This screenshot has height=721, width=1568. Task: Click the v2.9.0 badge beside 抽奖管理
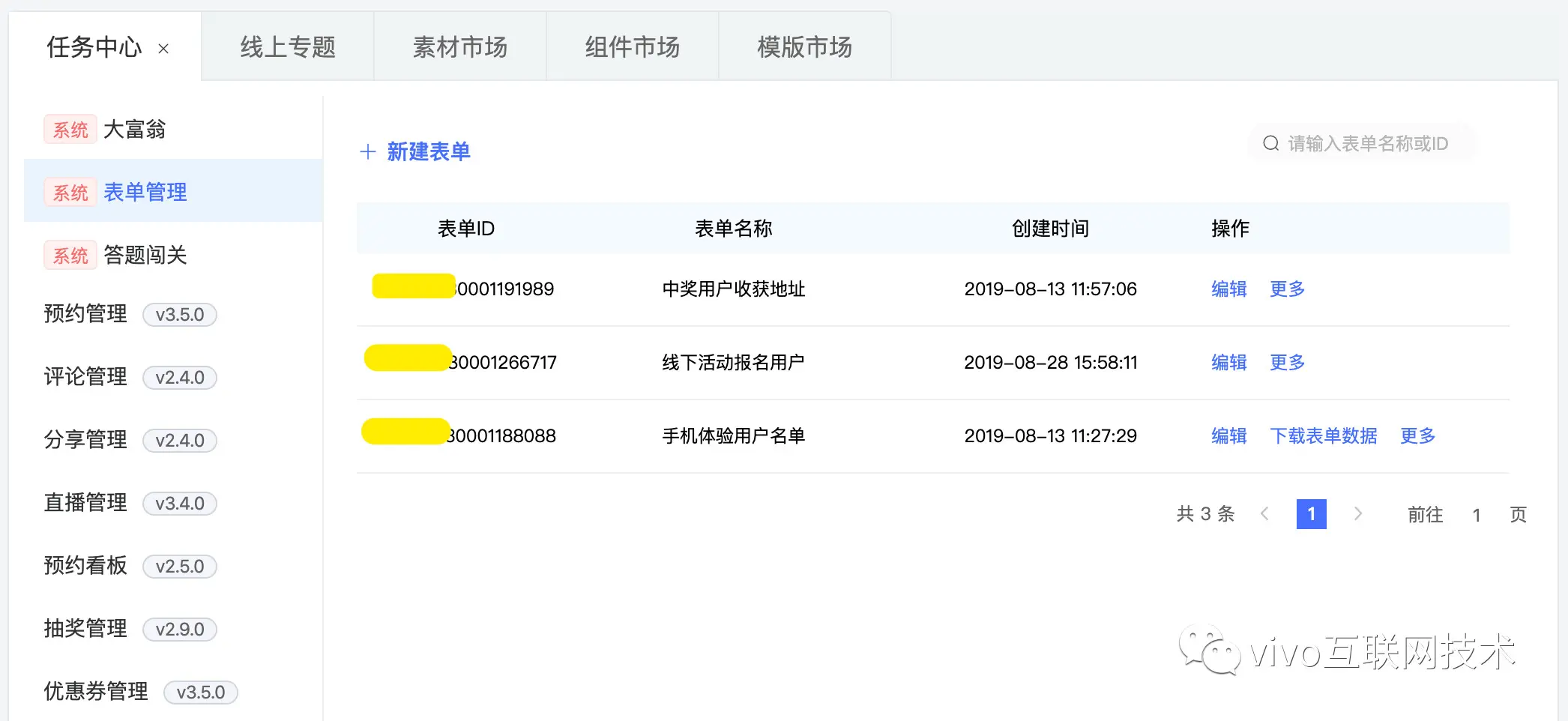(x=180, y=629)
